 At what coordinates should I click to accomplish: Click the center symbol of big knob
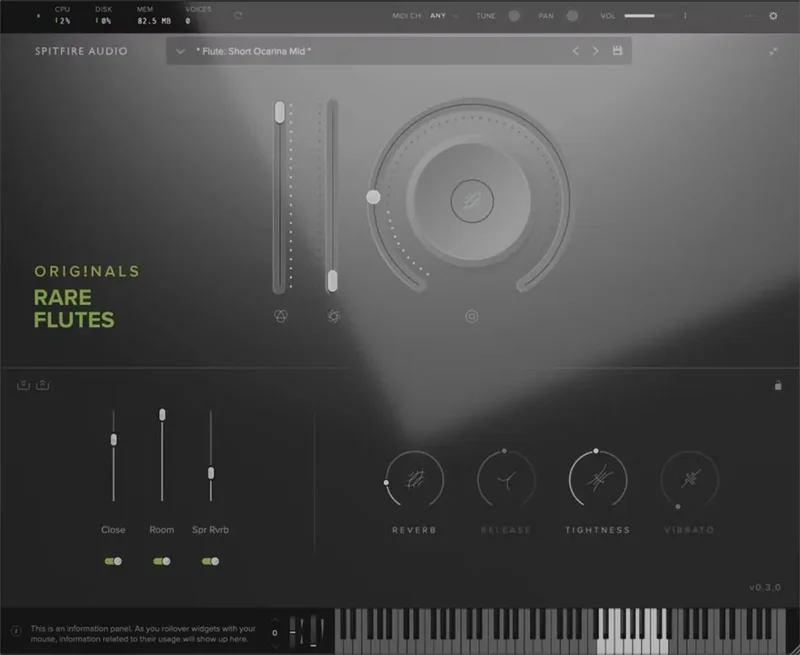(472, 201)
